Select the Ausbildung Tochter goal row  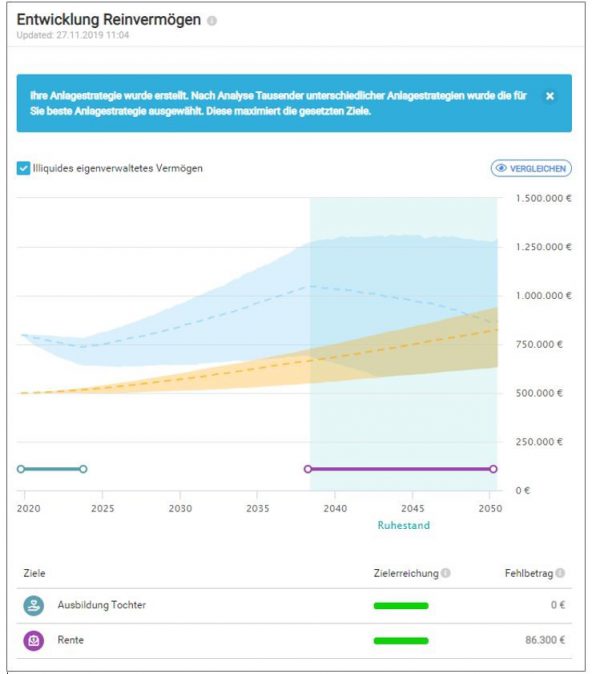pyautogui.click(x=200, y=605)
